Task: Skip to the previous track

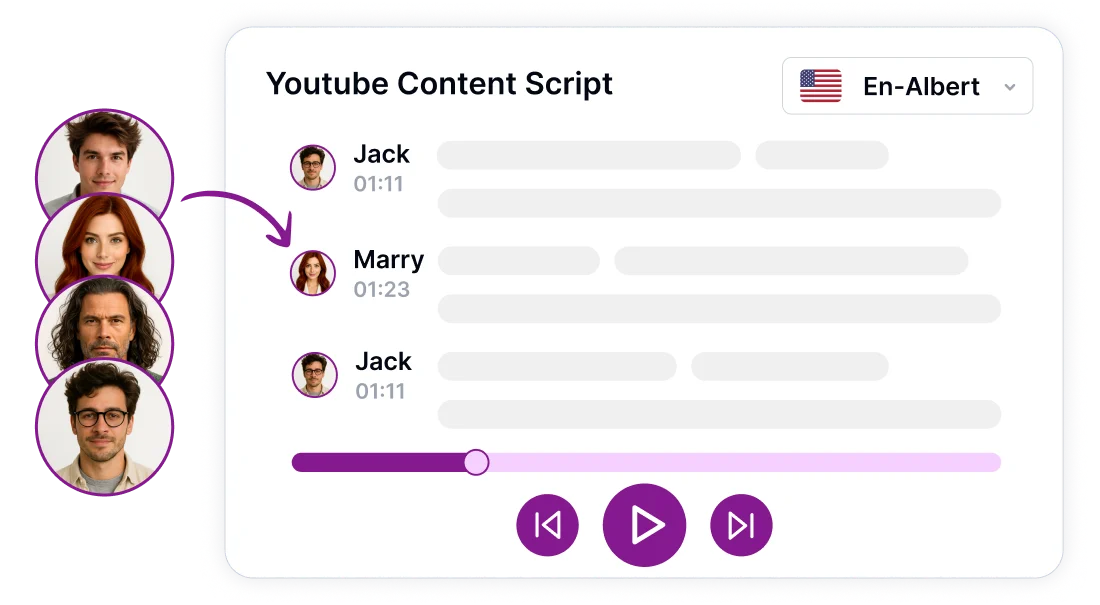Action: pyautogui.click(x=547, y=525)
